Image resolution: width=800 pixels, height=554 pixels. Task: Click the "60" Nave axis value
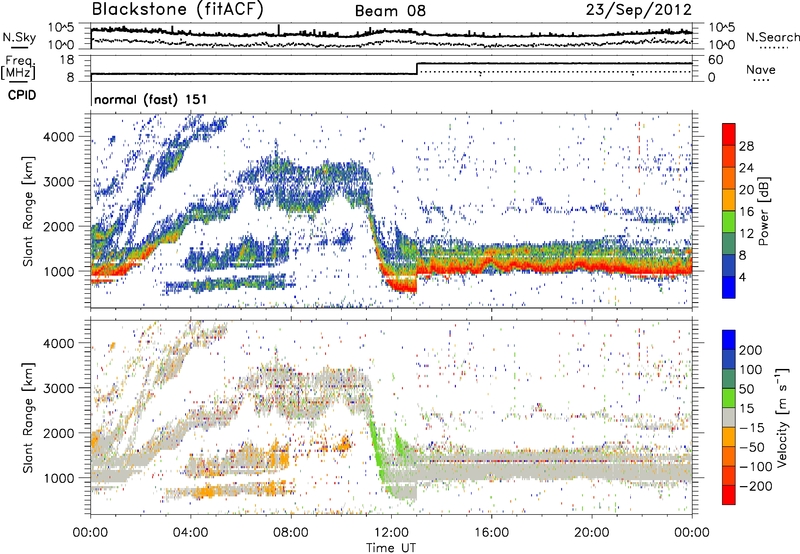click(715, 60)
